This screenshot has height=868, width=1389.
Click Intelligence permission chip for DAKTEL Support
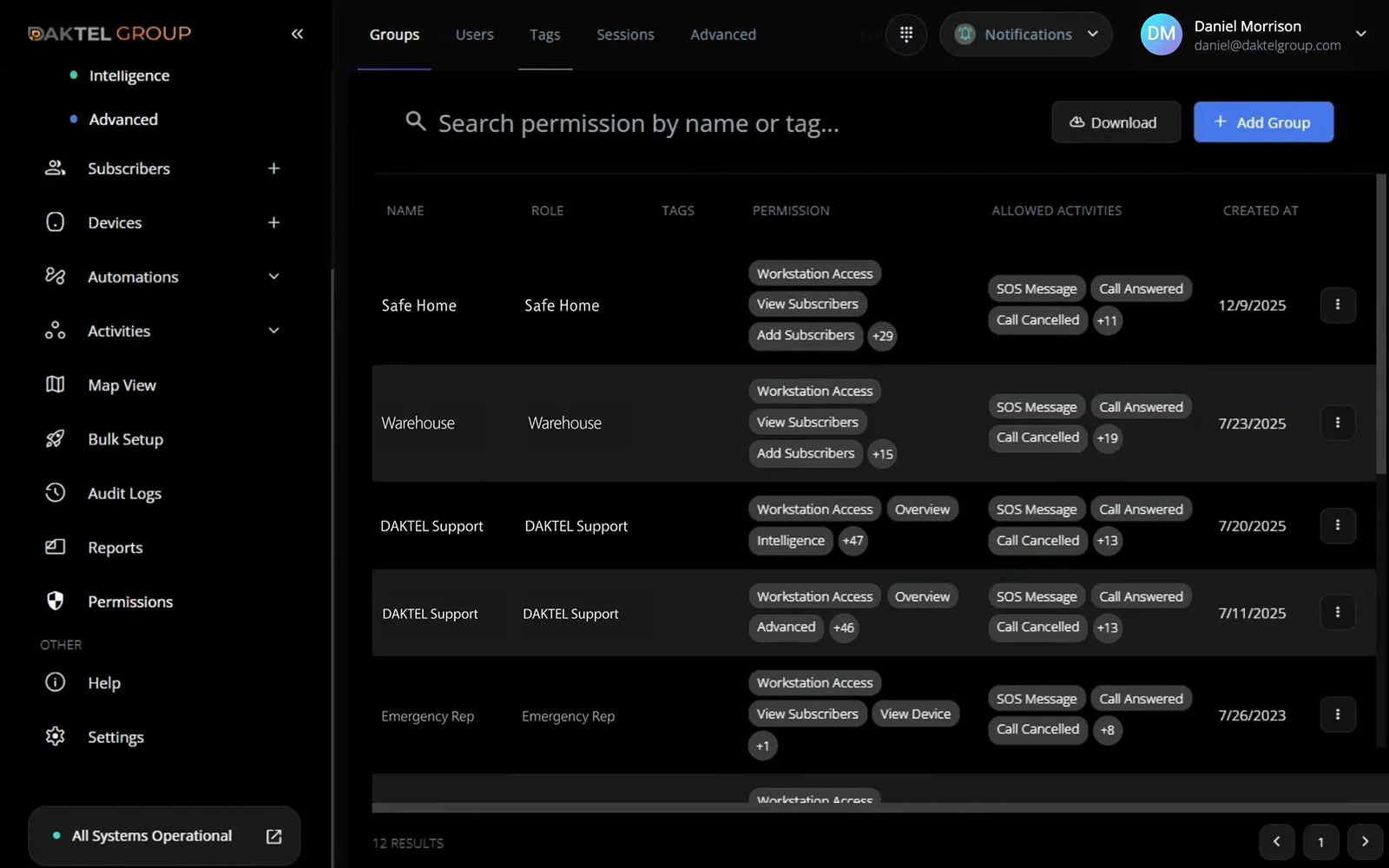pos(790,541)
